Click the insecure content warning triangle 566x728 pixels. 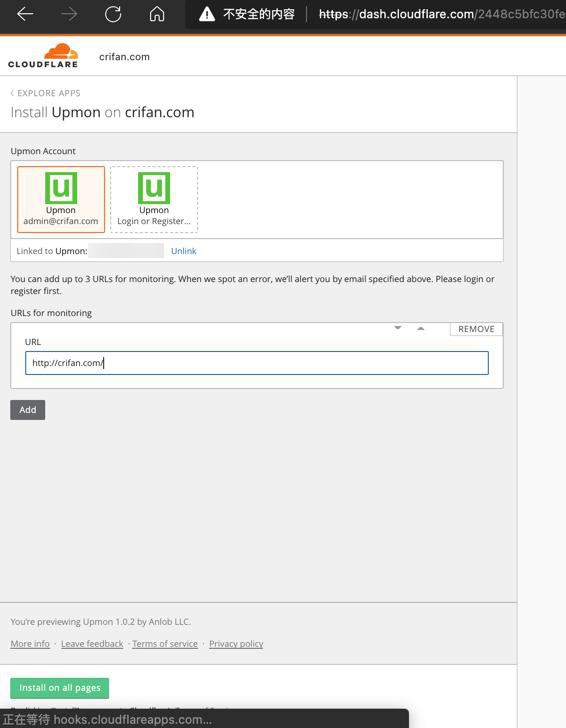[x=207, y=14]
